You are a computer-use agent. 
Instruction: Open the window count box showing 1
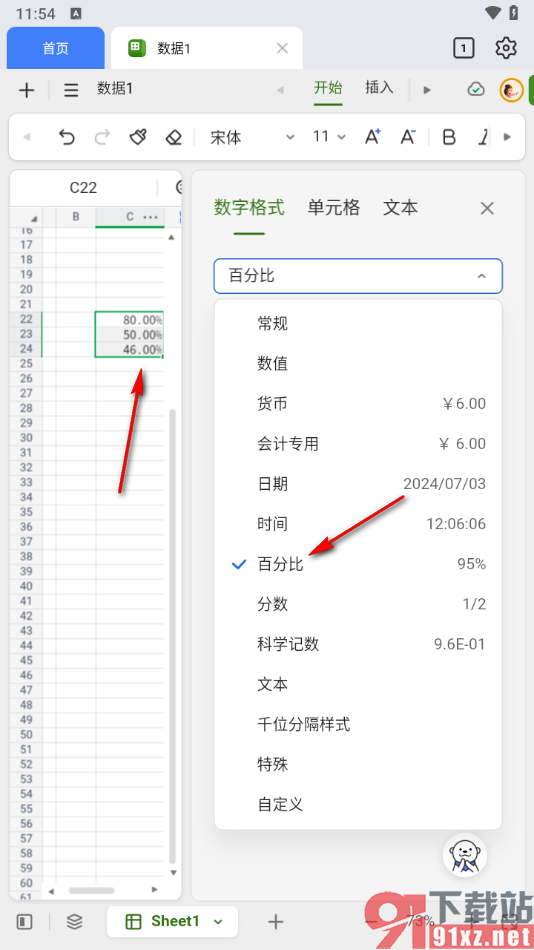(x=464, y=48)
